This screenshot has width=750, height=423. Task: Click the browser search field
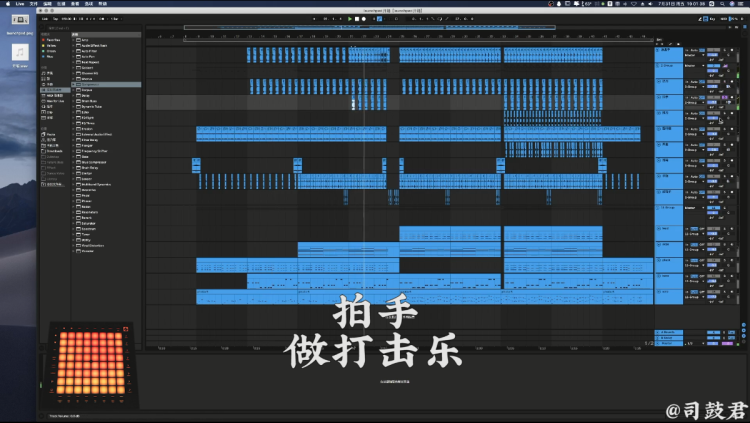click(90, 28)
